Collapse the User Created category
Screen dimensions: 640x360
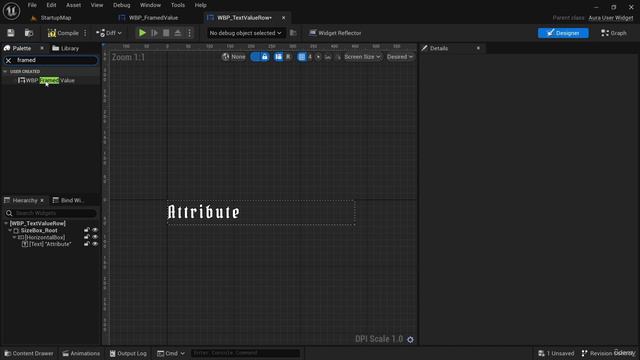click(5, 71)
